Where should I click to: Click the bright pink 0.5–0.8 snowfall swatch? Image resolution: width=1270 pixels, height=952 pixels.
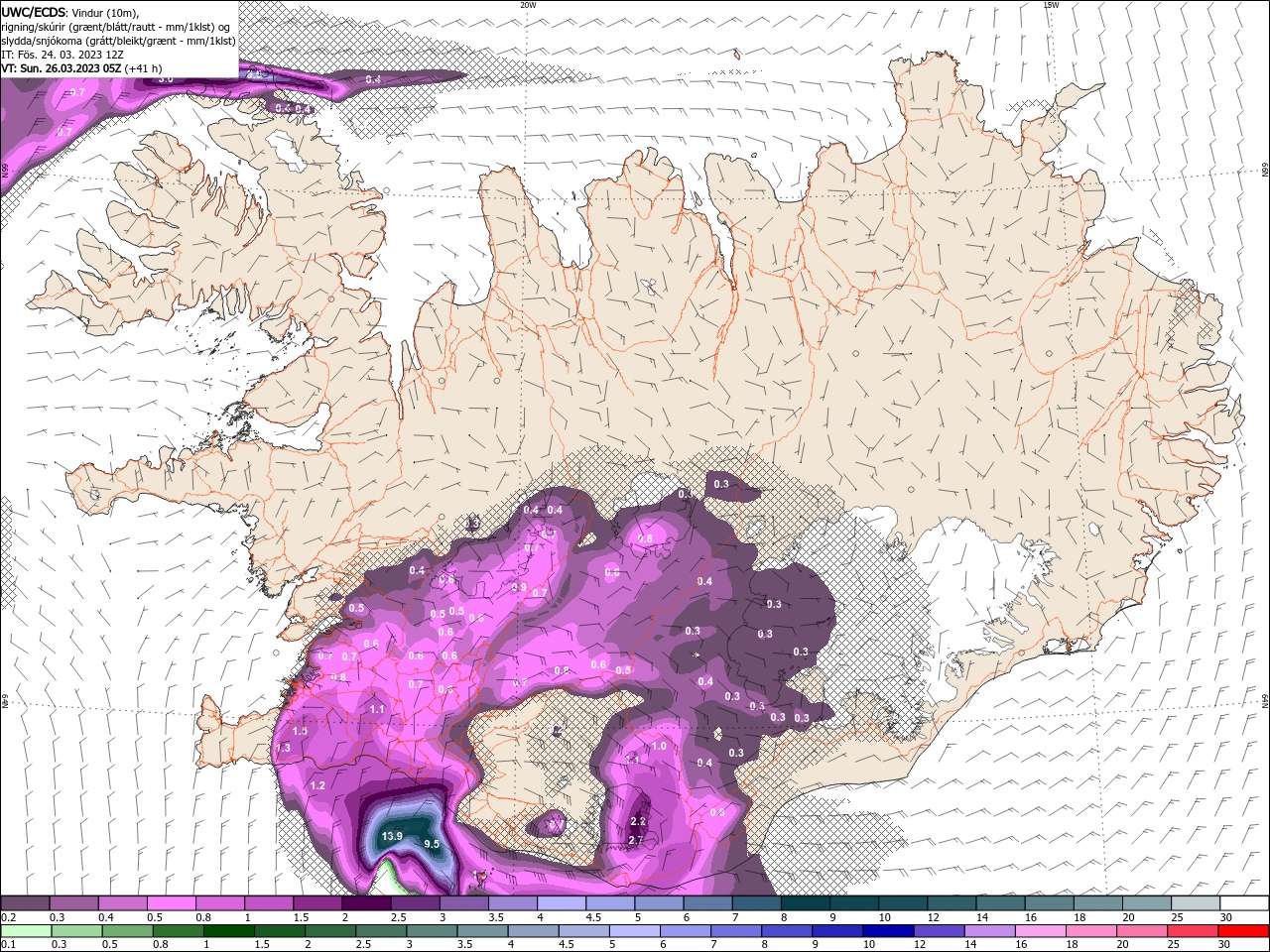(171, 903)
